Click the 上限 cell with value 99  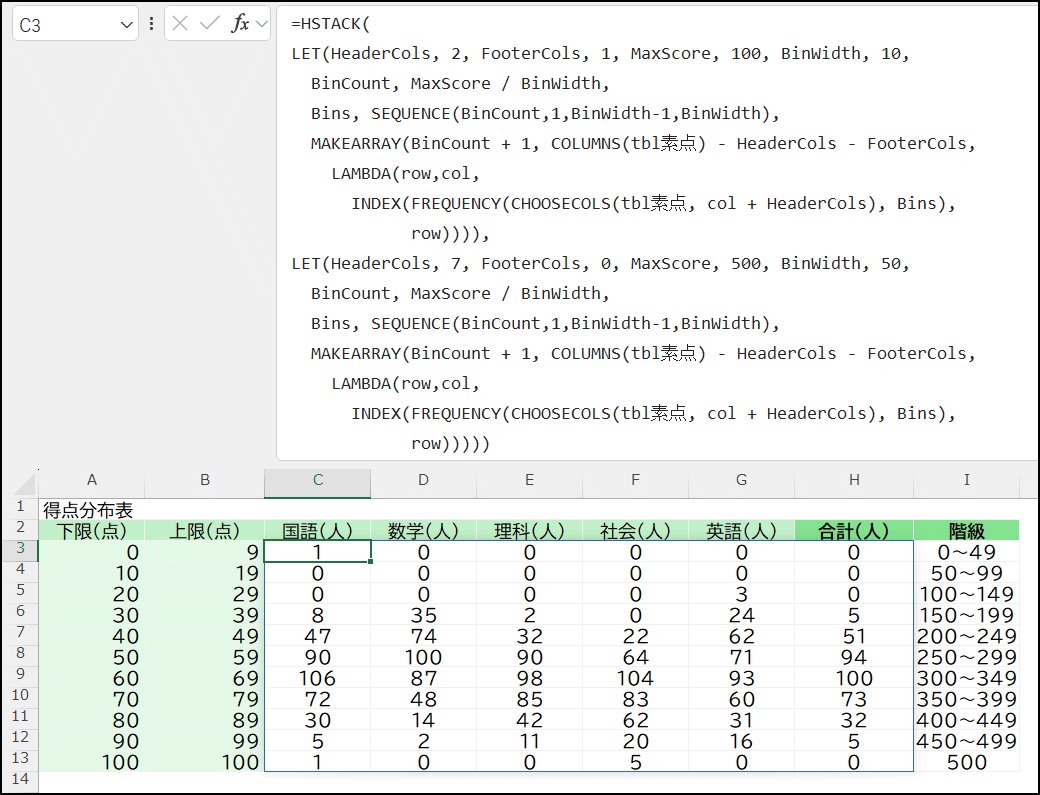(204, 741)
